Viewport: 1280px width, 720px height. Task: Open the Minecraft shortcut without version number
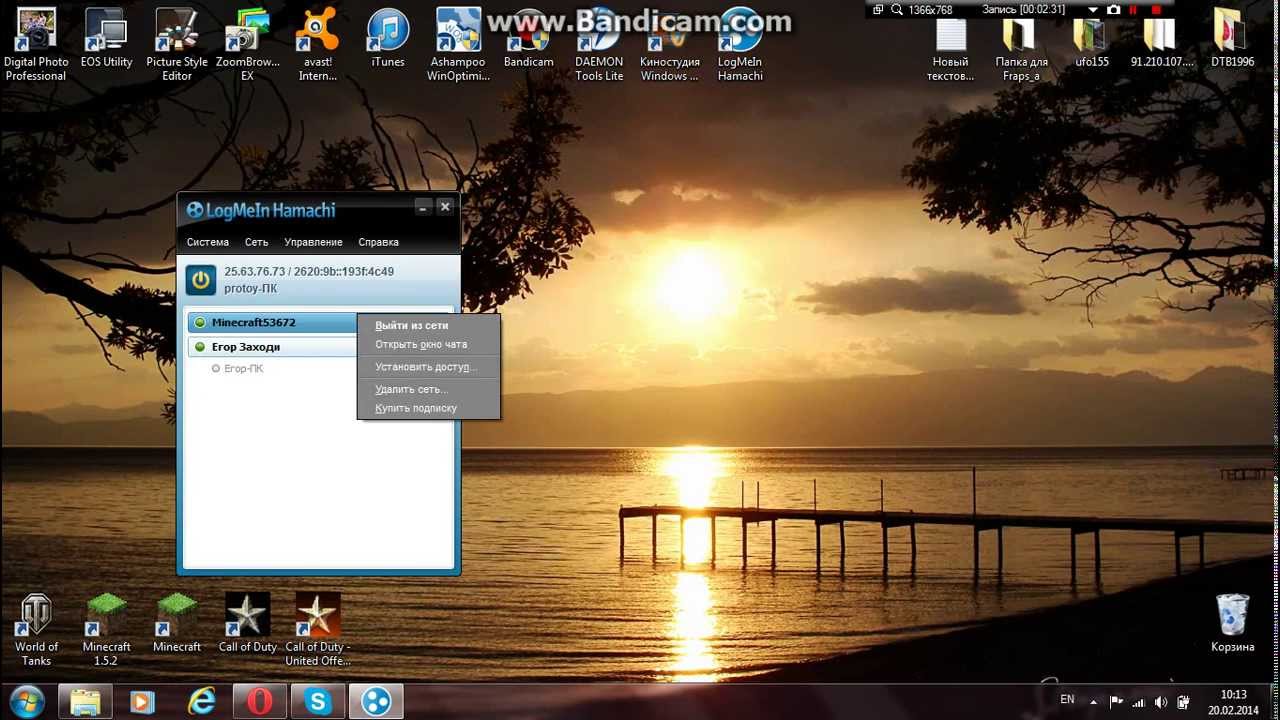[177, 623]
